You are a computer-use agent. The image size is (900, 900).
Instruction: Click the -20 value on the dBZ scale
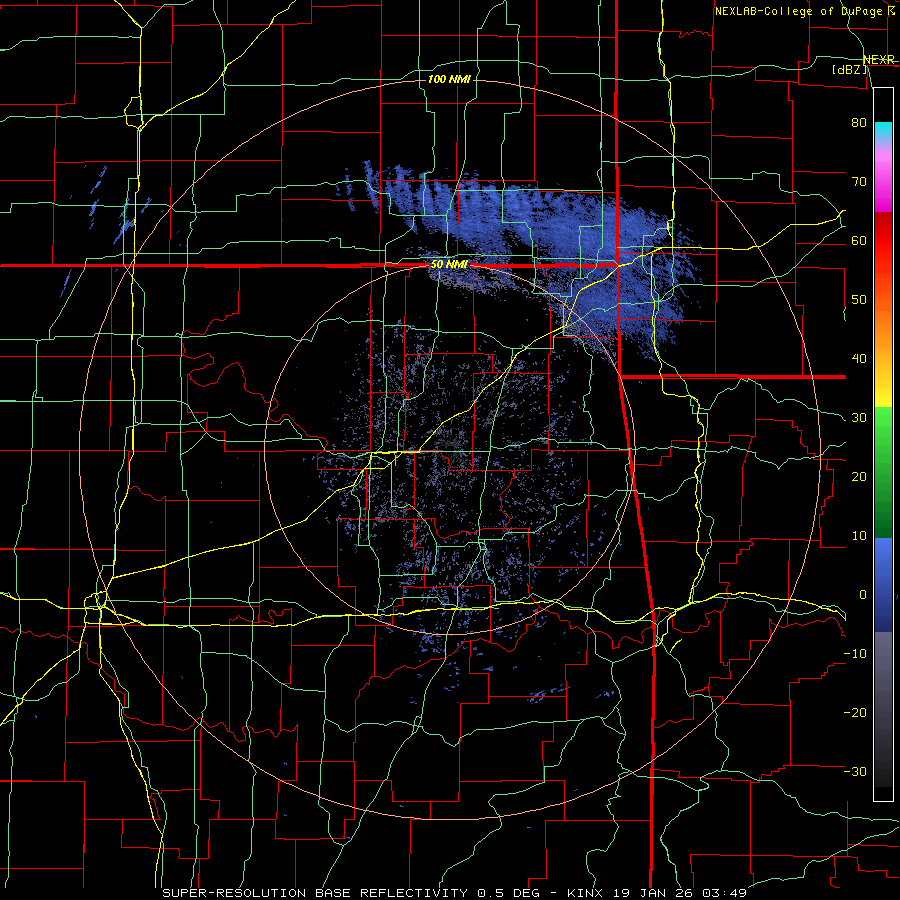click(x=855, y=712)
